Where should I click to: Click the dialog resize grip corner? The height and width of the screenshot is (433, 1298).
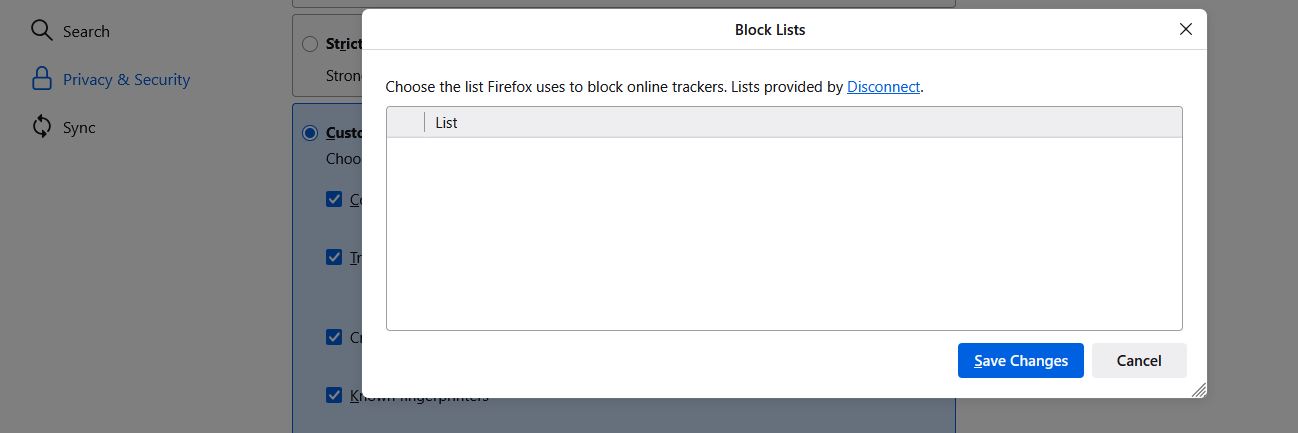click(1199, 390)
